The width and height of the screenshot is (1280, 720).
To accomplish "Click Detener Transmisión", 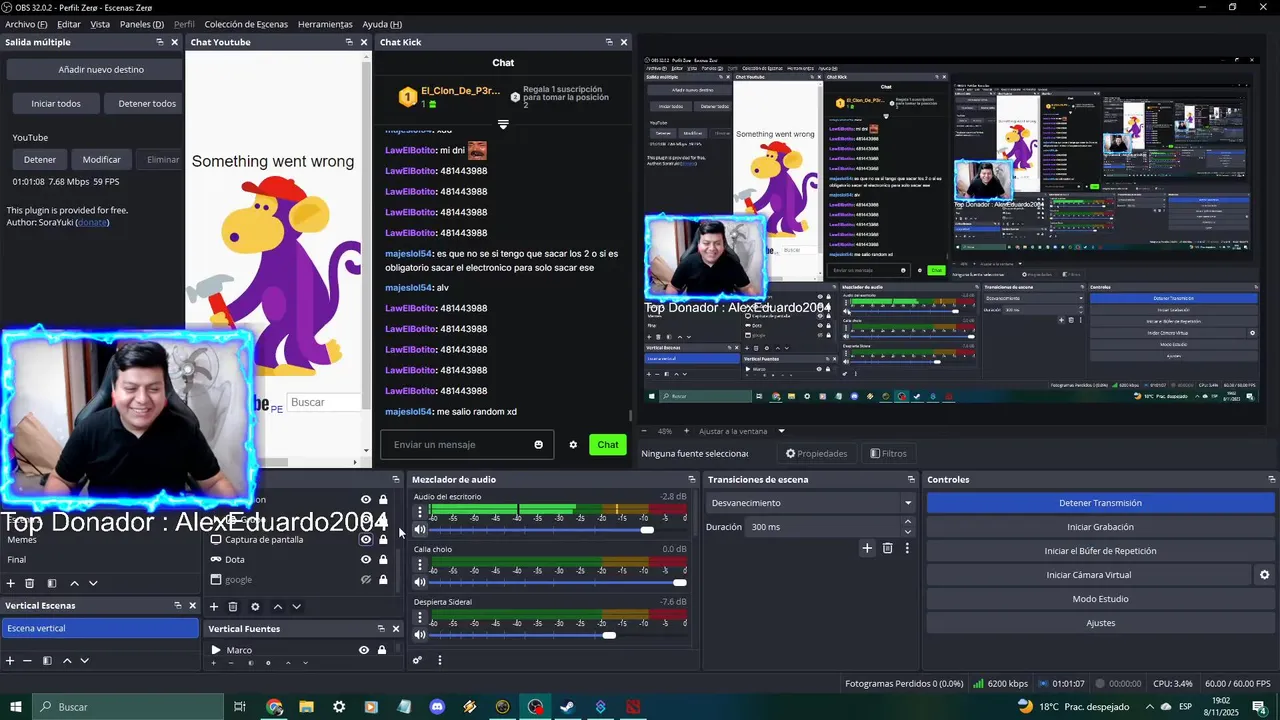I will tap(1100, 503).
